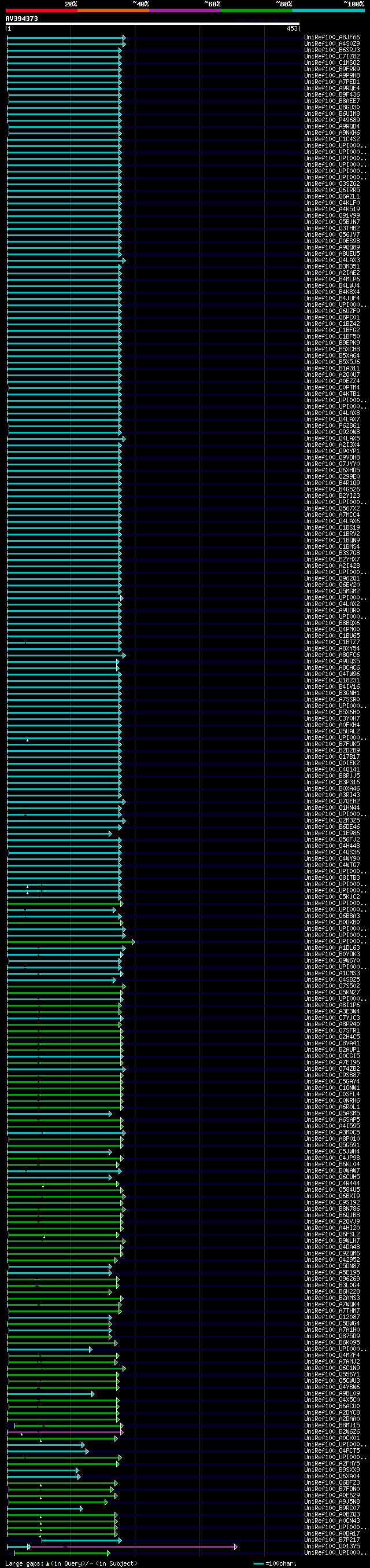The height and width of the screenshot is (1568, 370).
Task: Select hit label UniRef100_C5KJC2
Action: coord(332,897)
